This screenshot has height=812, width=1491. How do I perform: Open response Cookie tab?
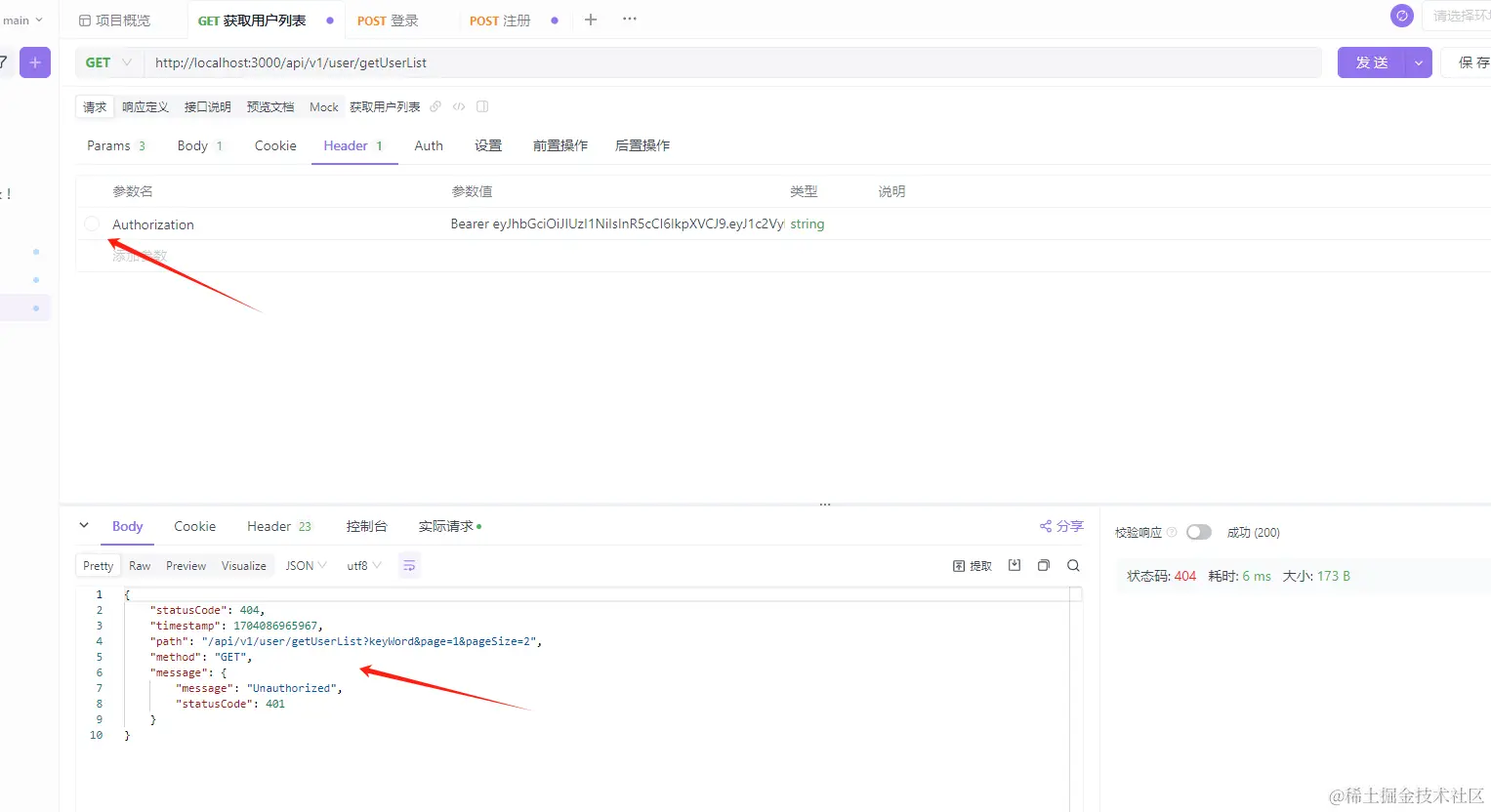[x=195, y=526]
